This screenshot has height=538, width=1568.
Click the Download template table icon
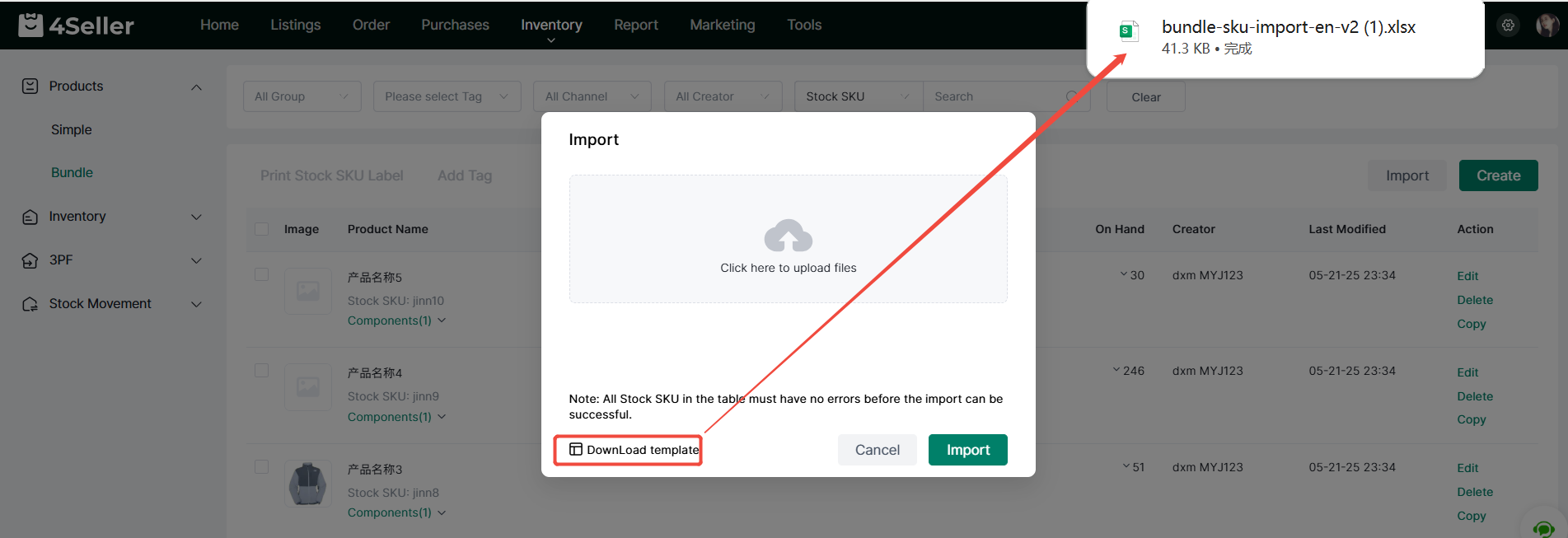click(576, 449)
